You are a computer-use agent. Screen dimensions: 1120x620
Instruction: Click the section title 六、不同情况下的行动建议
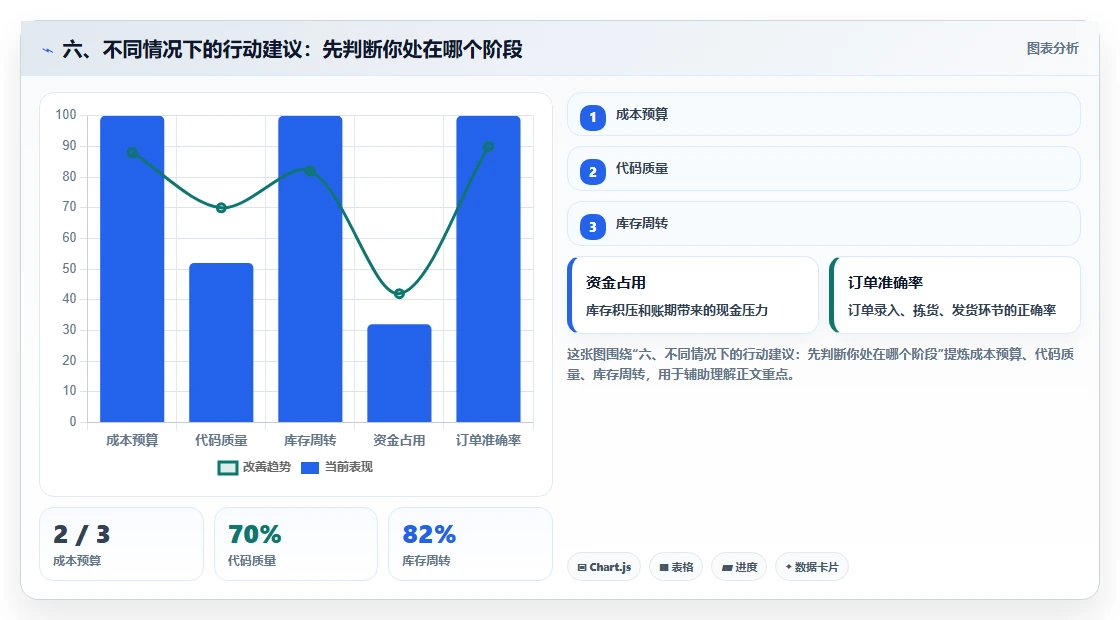click(292, 49)
